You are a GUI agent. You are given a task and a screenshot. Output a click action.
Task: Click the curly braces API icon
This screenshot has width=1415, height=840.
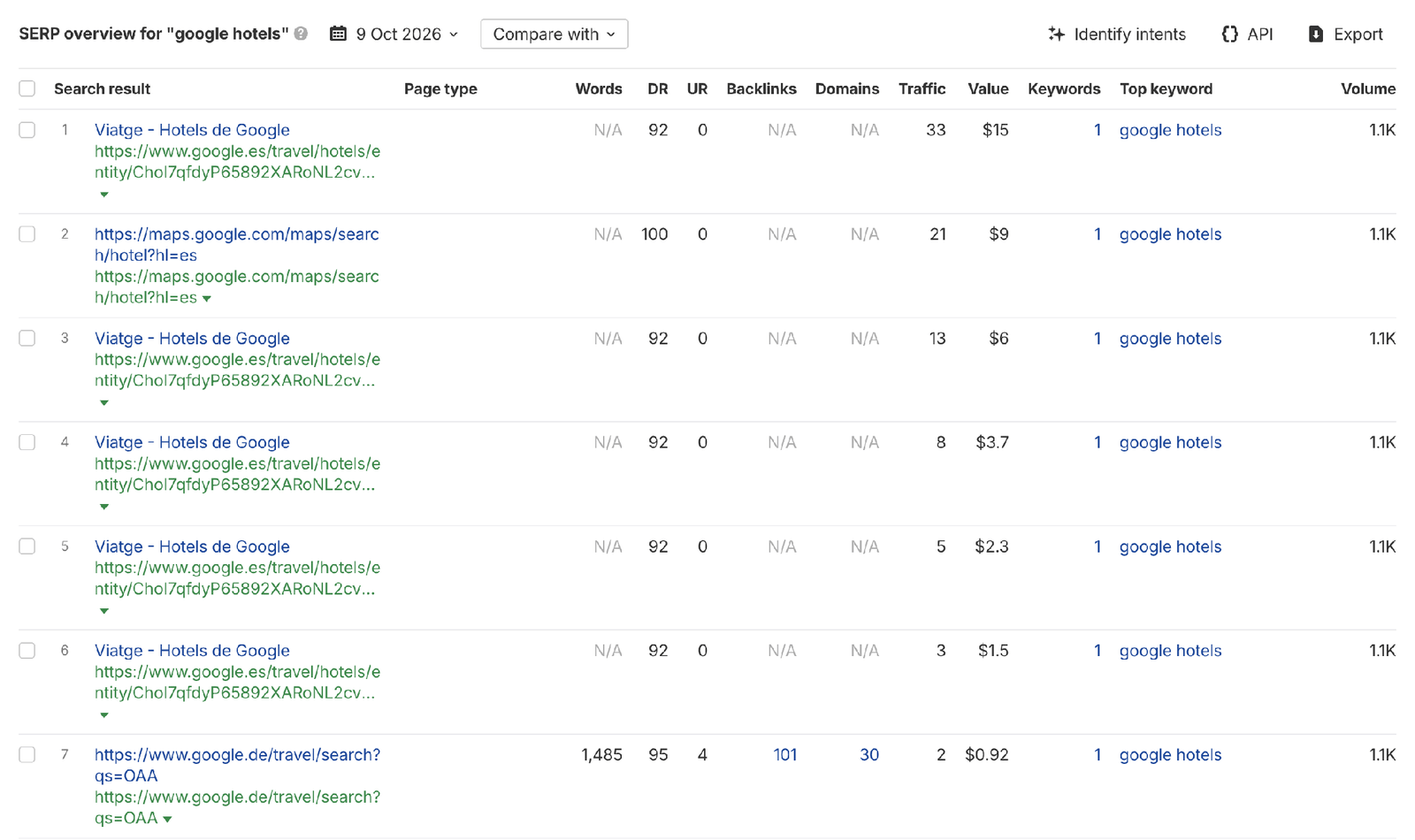click(1229, 34)
